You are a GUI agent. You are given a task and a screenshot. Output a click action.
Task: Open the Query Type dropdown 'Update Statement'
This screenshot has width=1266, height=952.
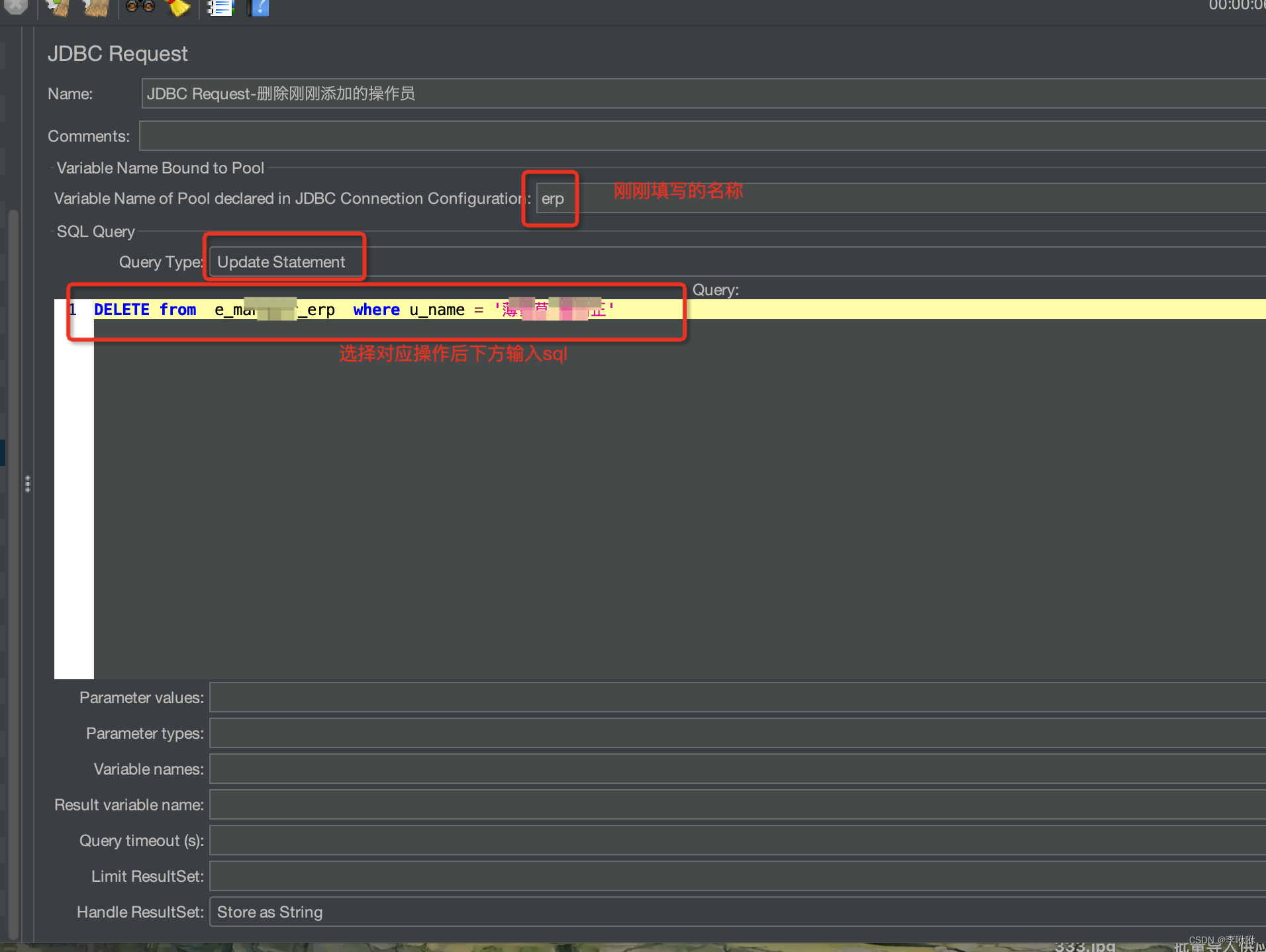pyautogui.click(x=738, y=262)
